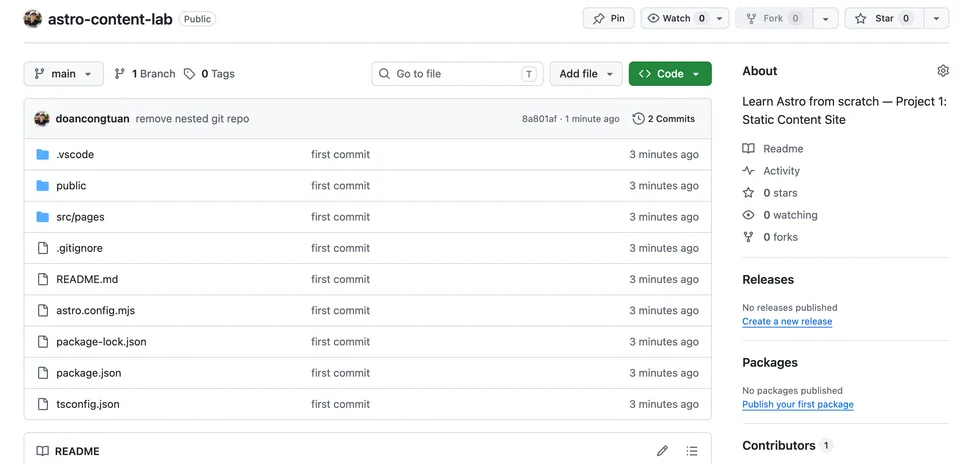Click the .gitignore file icon

pos(42,248)
